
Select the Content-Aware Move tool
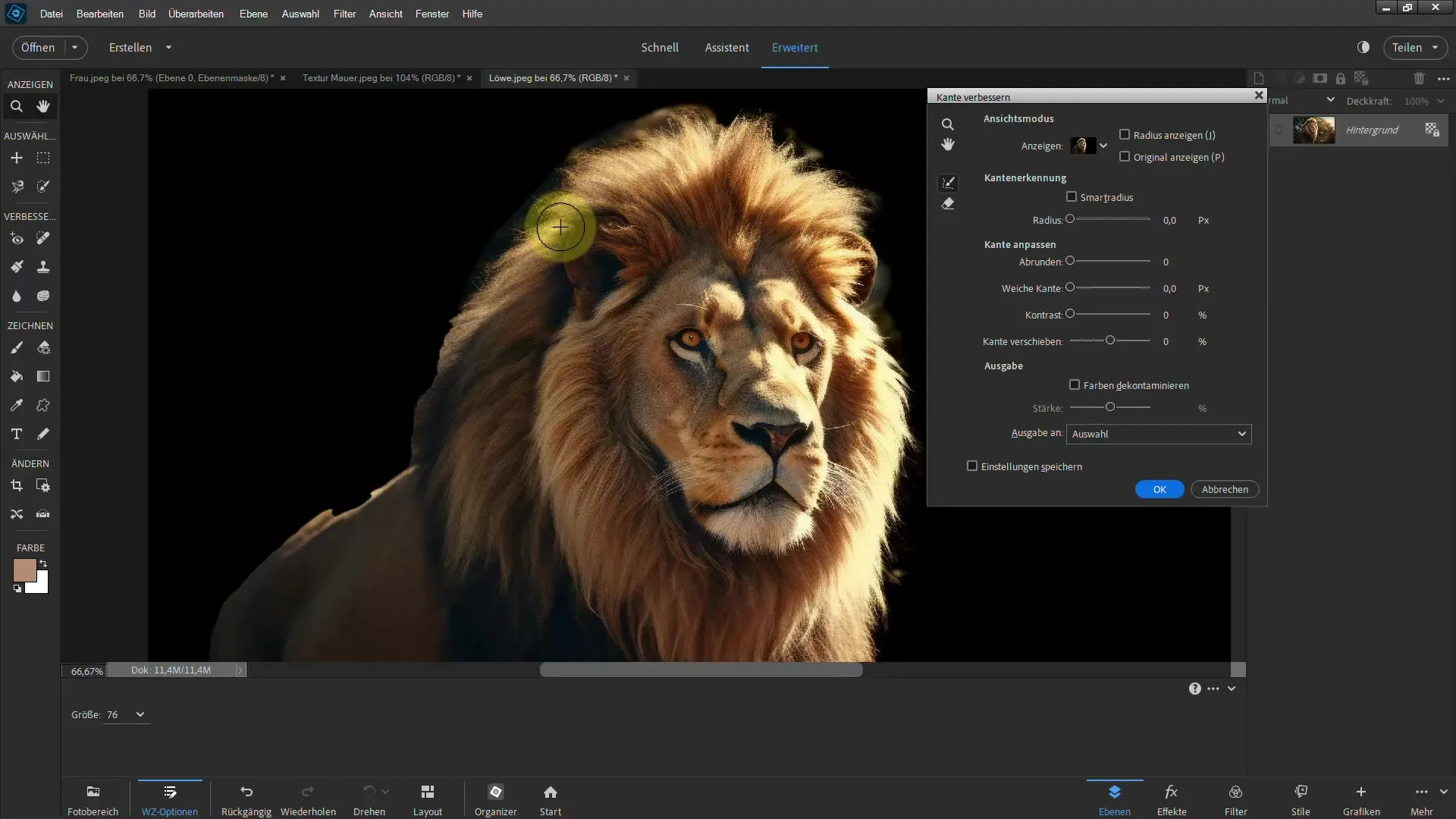(17, 514)
